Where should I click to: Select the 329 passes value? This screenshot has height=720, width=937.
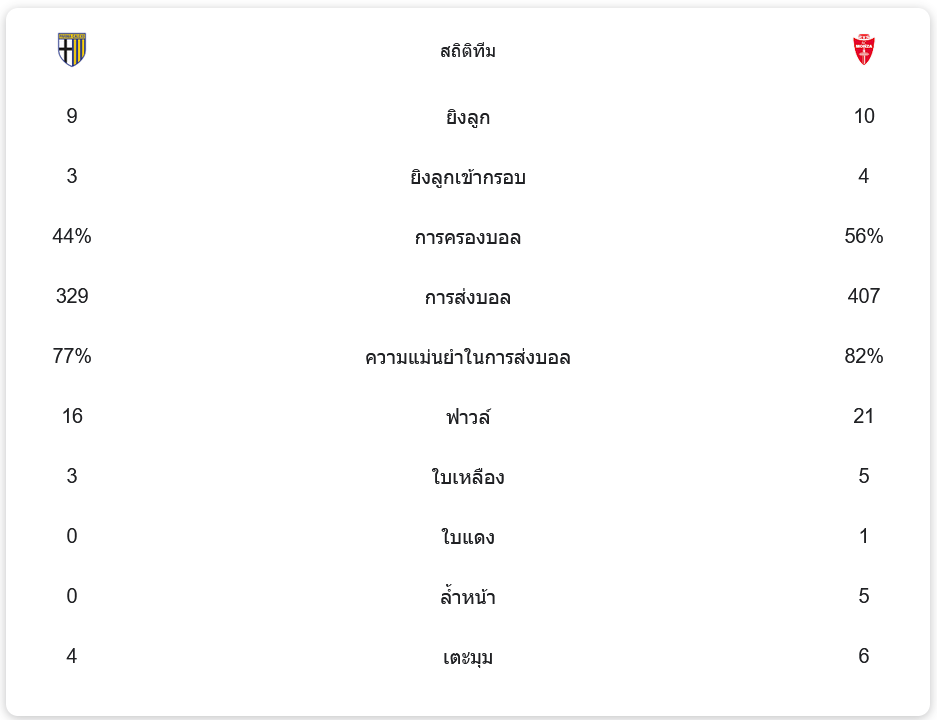(x=72, y=297)
